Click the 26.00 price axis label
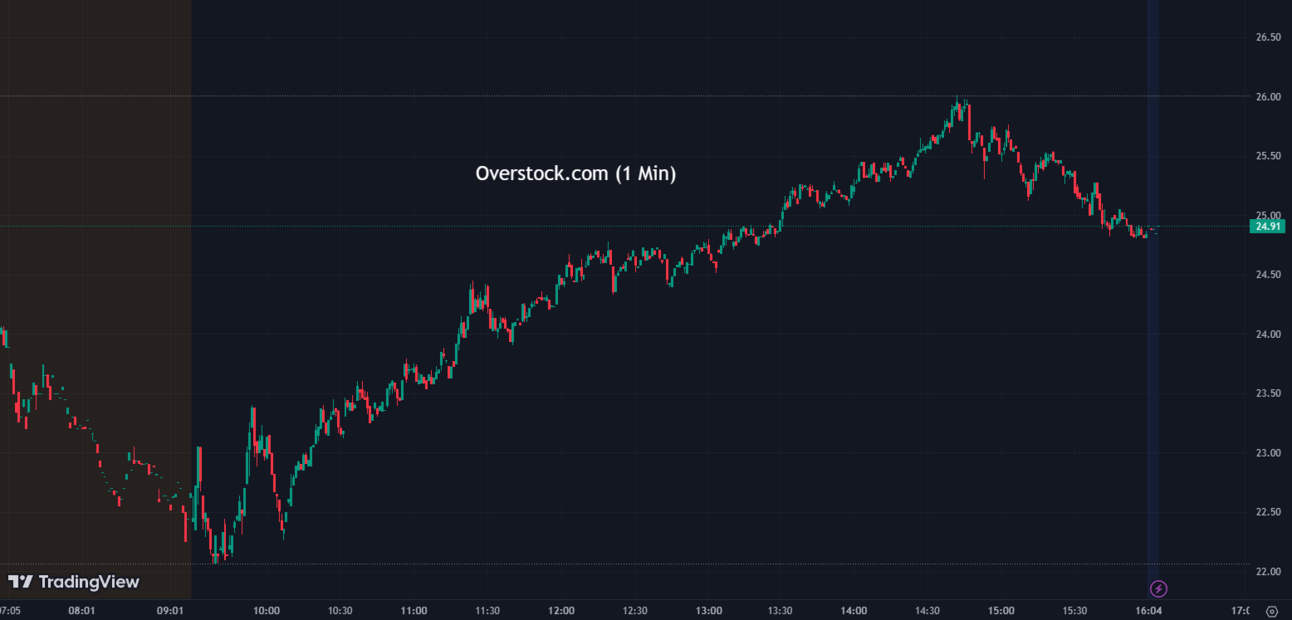The width and height of the screenshot is (1292, 620). (1268, 97)
